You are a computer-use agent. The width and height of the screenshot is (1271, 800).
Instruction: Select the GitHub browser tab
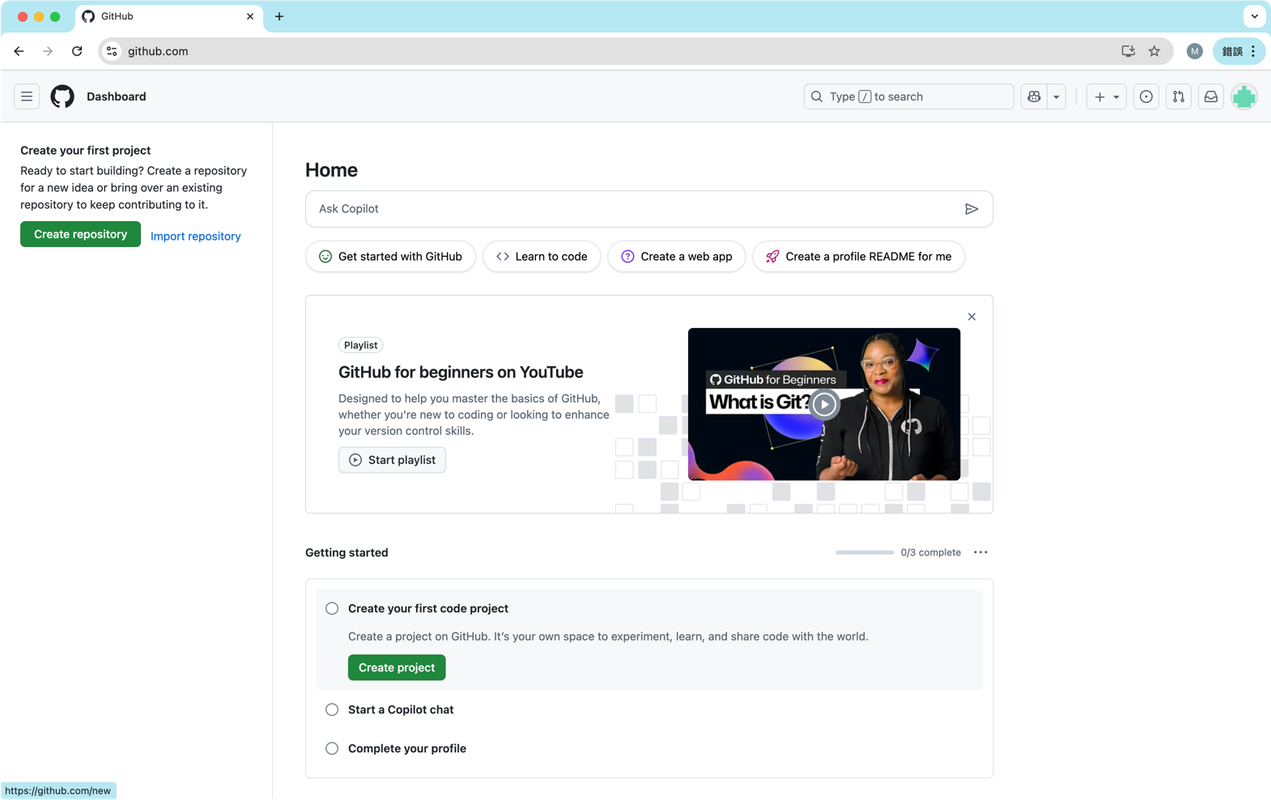pos(168,16)
